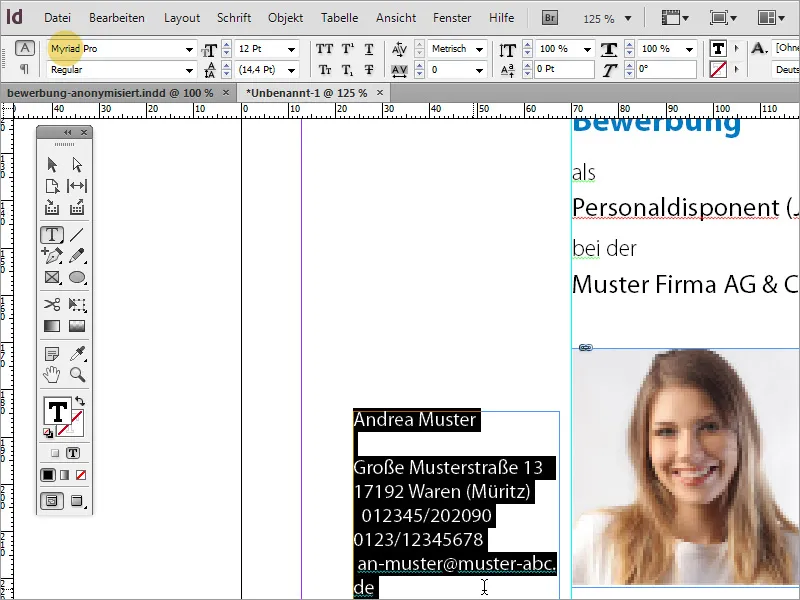The width and height of the screenshot is (800, 600).
Task: Swap fill and stroke arrow icon
Action: pos(80,402)
